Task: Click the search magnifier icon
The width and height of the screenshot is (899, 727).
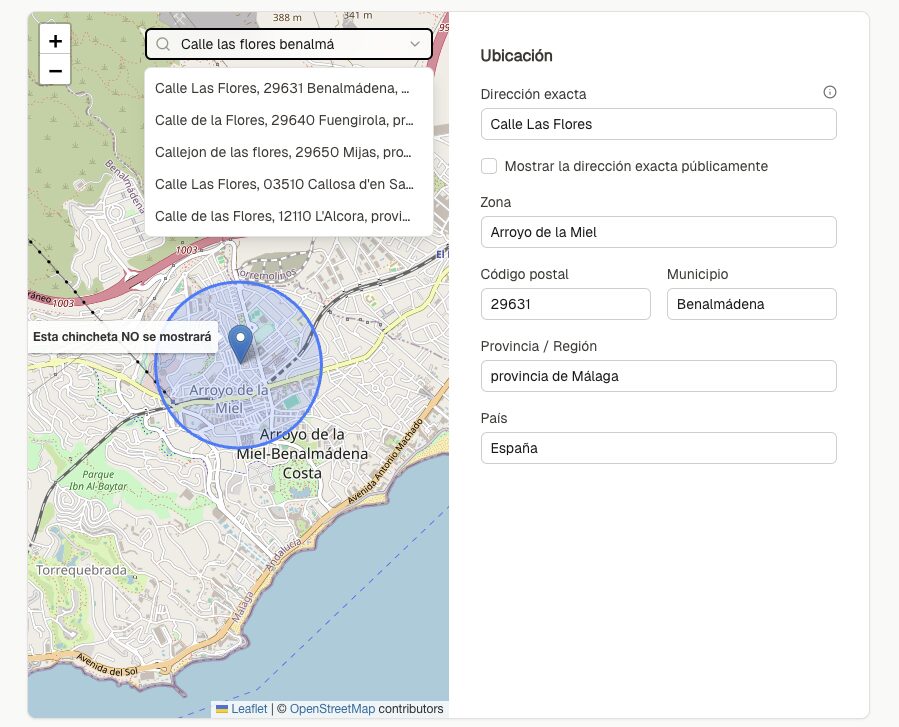Action: tap(163, 44)
